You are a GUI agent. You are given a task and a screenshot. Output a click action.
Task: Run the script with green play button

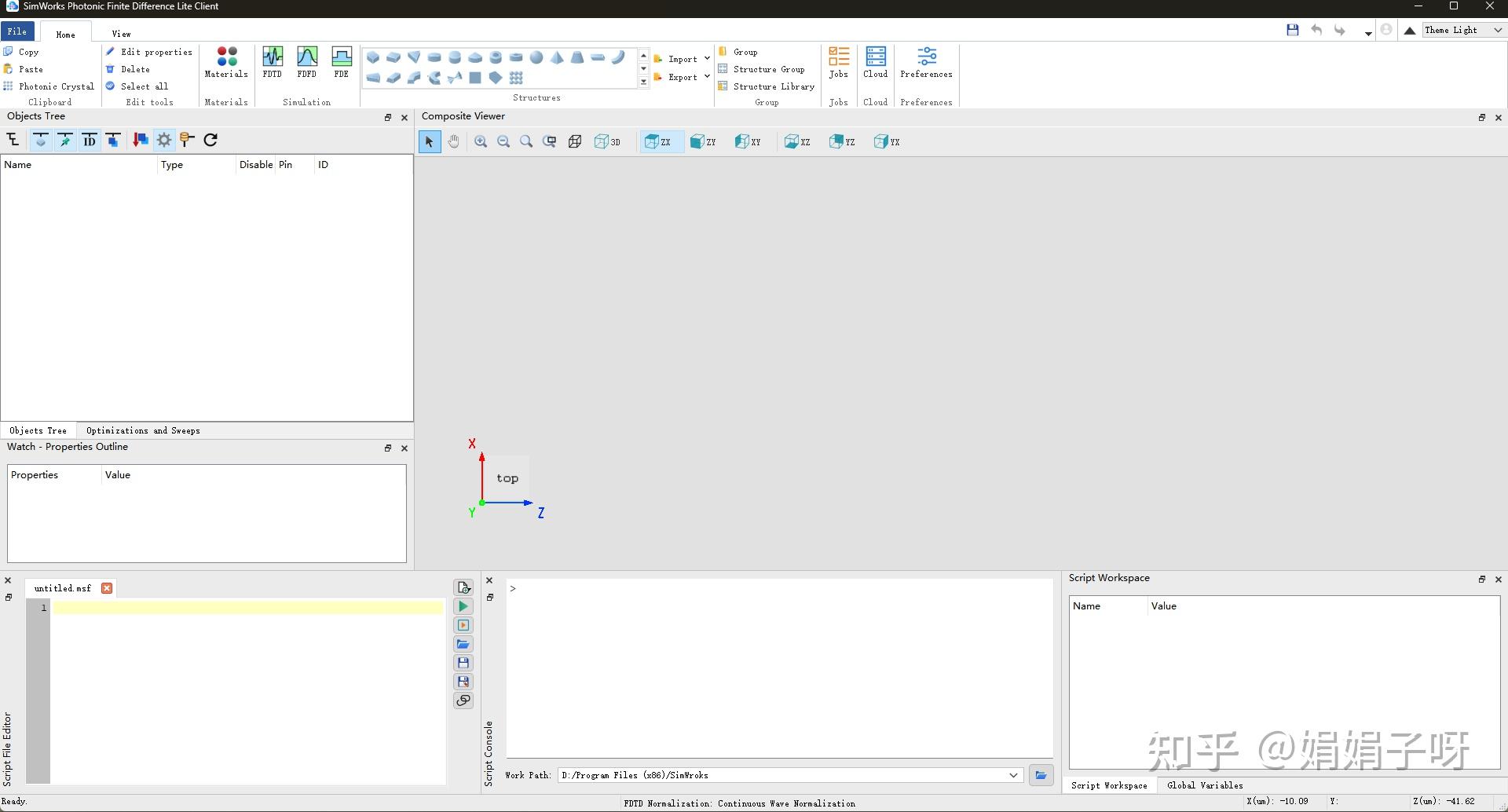(x=463, y=606)
